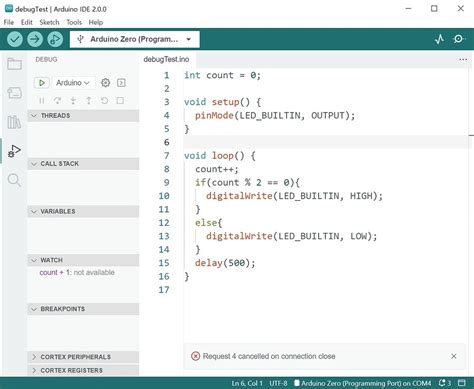Image resolution: width=474 pixels, height=389 pixels.
Task: Click the line 8 number gutter
Action: click(166, 169)
